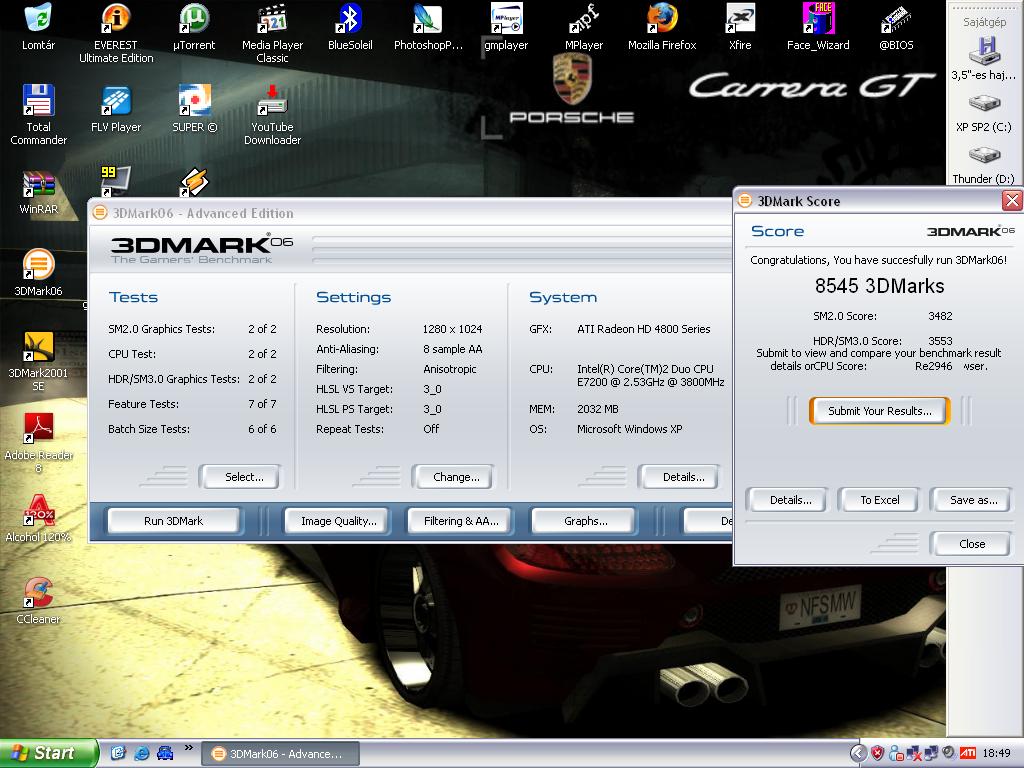
Task: Click Close button in Score window
Action: click(x=970, y=543)
